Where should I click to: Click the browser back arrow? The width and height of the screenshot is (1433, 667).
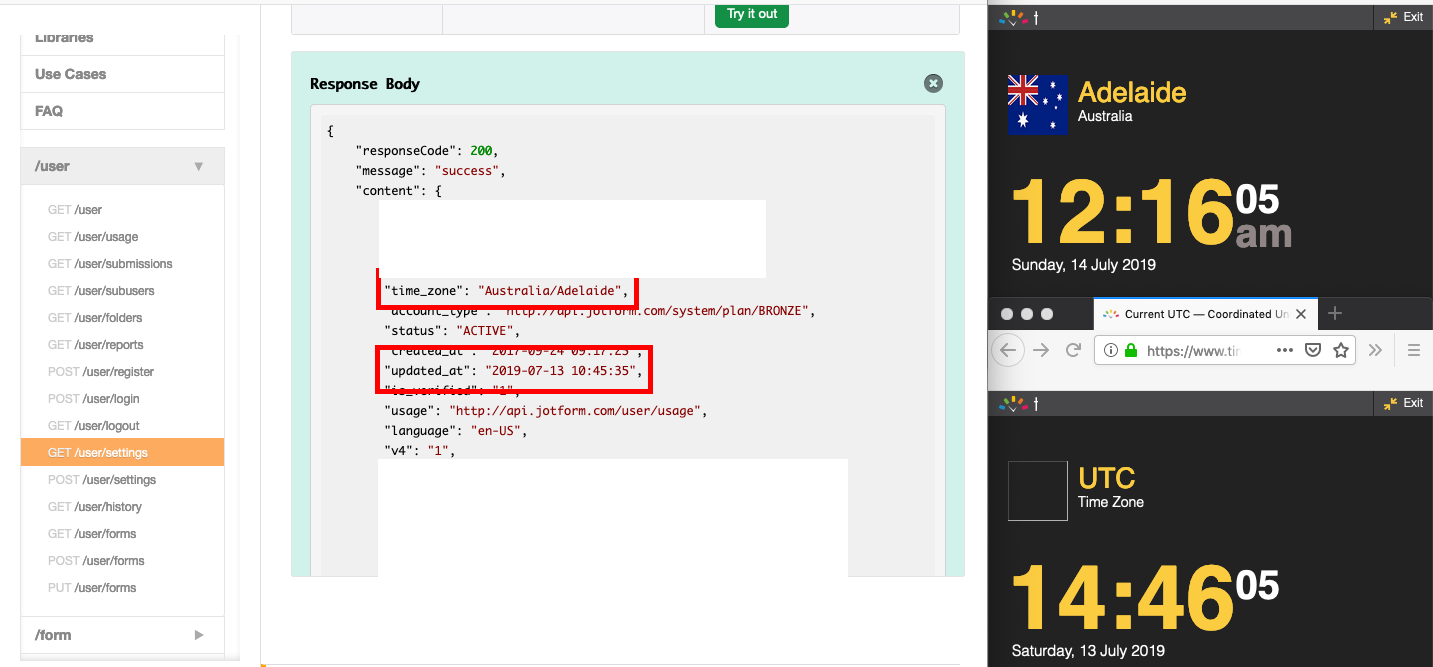pos(1008,350)
